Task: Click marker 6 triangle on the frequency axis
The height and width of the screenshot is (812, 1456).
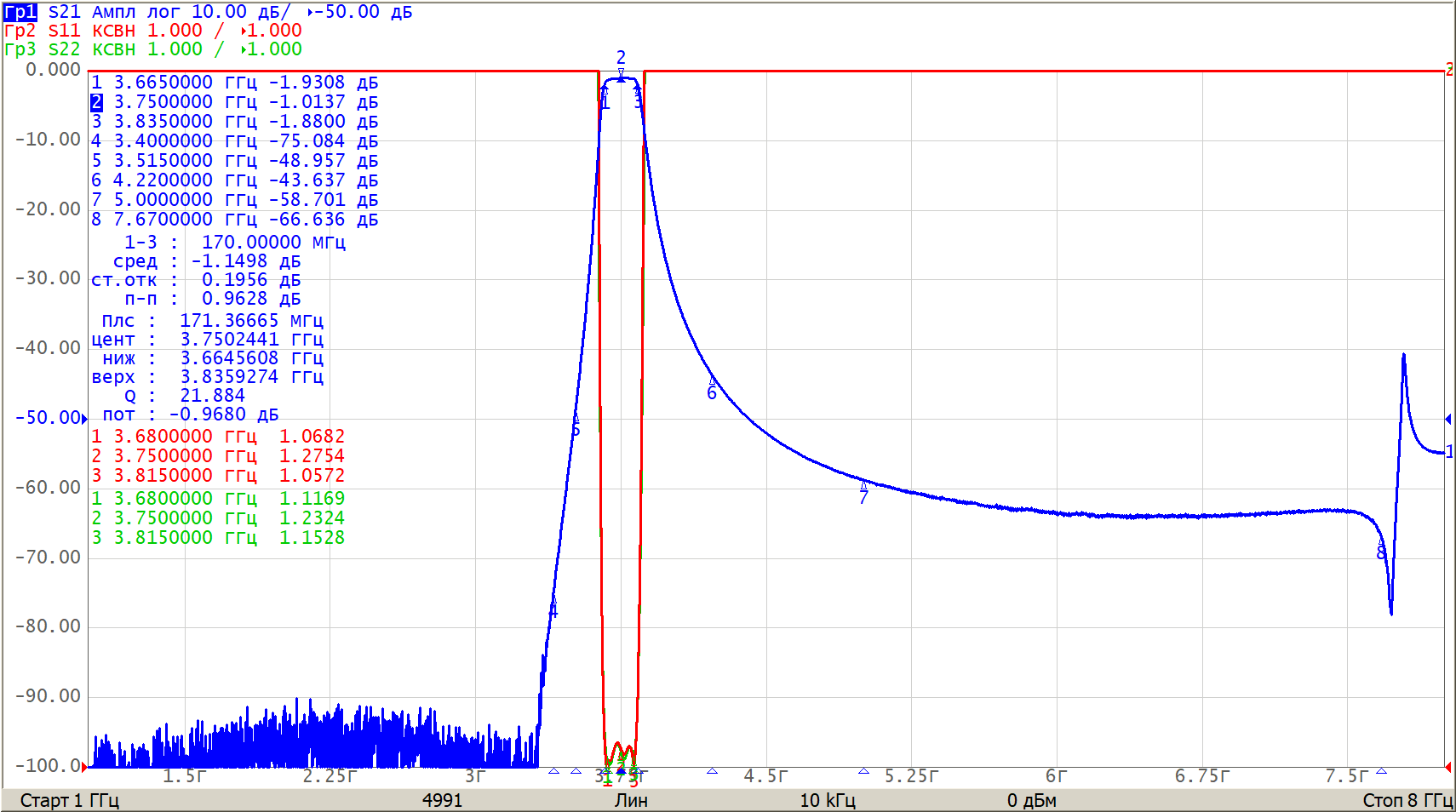Action: pos(712,771)
